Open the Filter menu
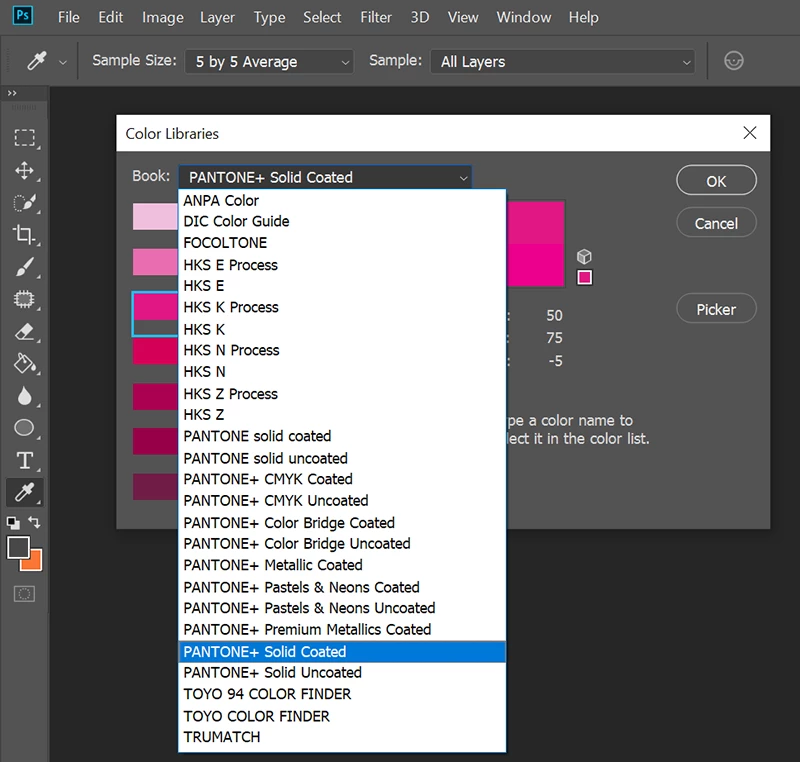This screenshot has height=762, width=800. click(376, 17)
